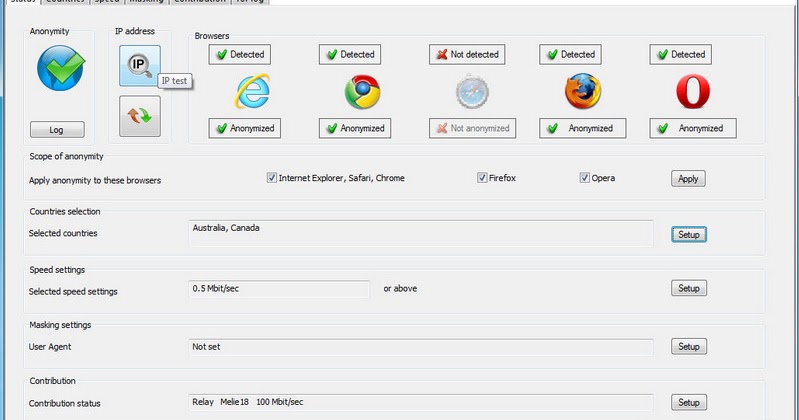This screenshot has height=420, width=799.
Task: Toggle the Firefox anonymity checkbox
Action: (482, 178)
